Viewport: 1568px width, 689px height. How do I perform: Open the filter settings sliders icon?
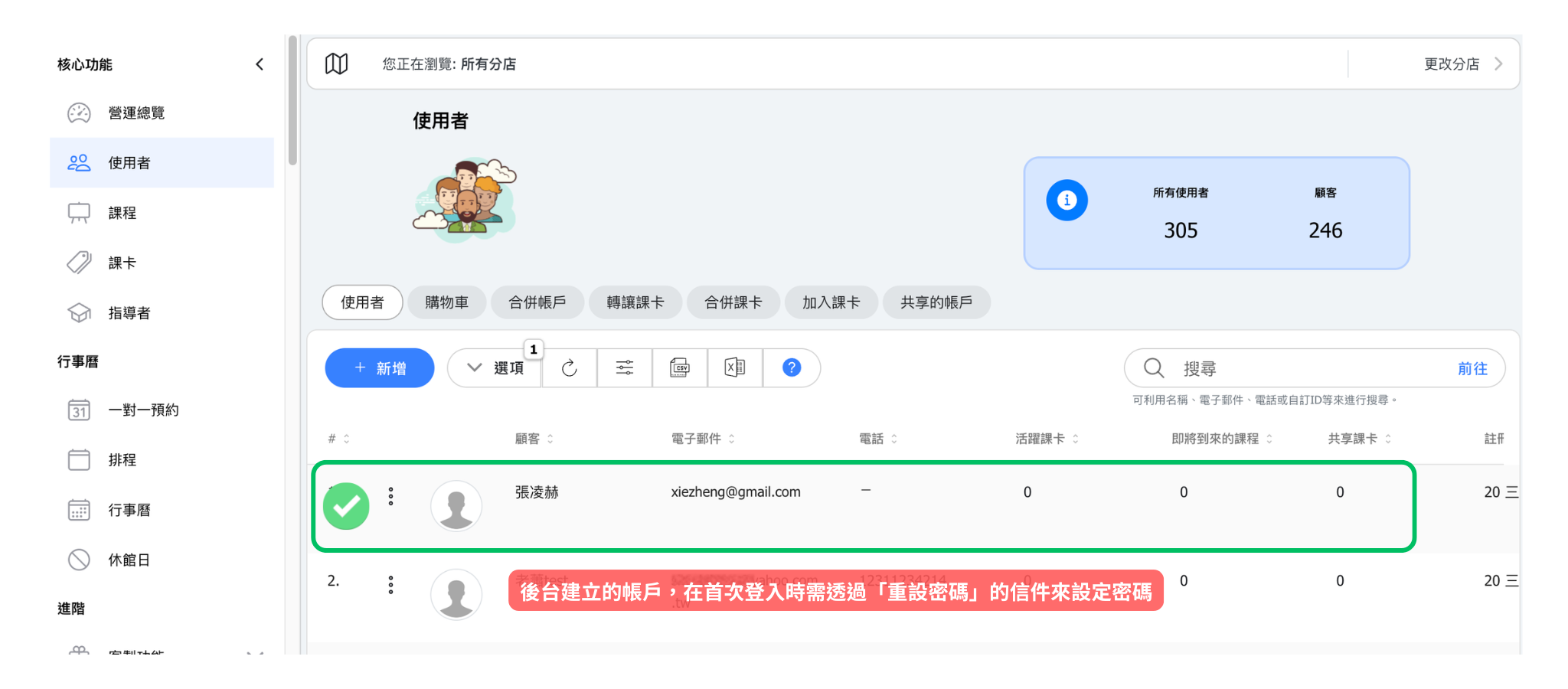point(625,368)
